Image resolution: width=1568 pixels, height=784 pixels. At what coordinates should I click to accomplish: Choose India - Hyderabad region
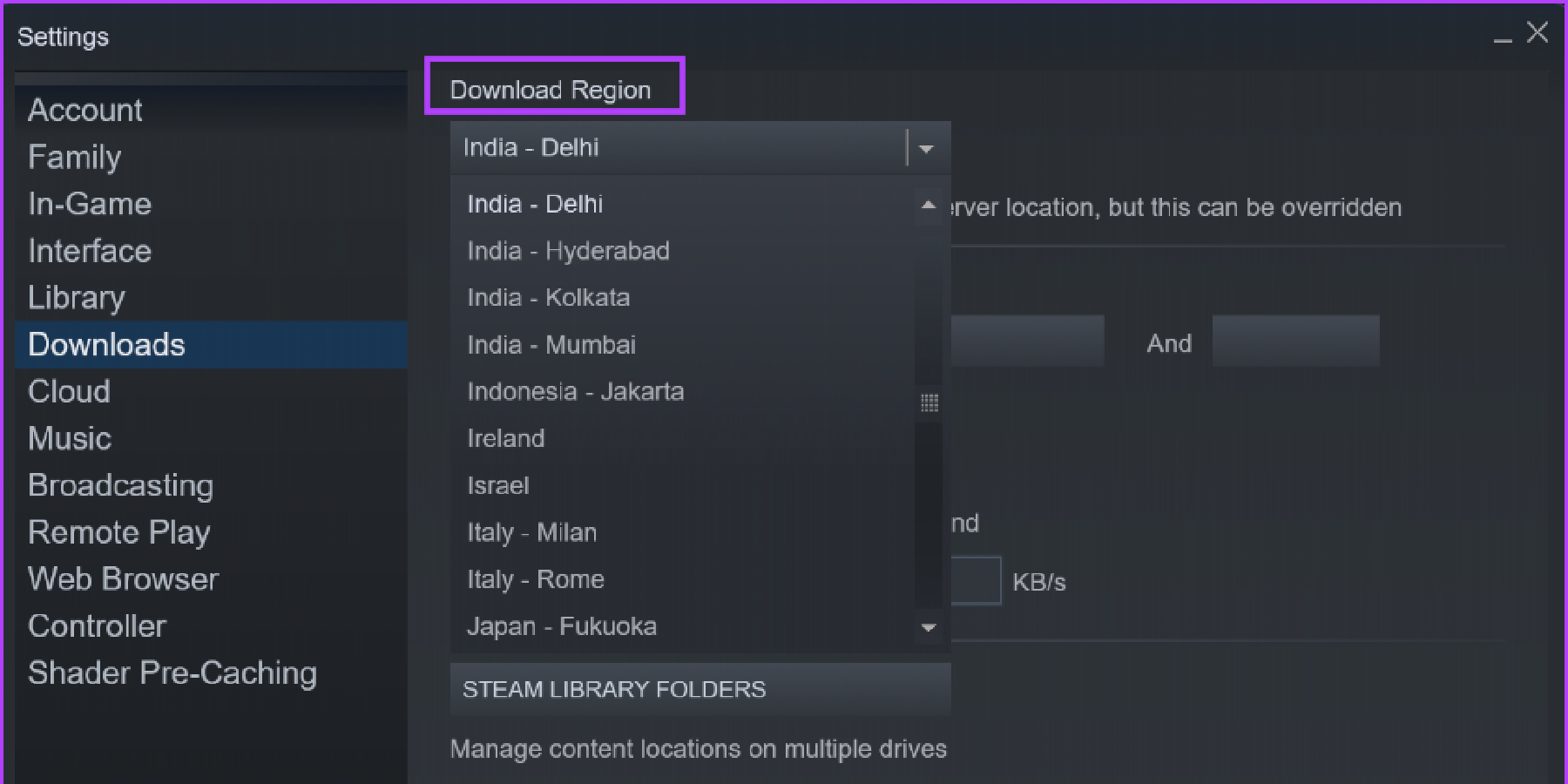click(x=682, y=251)
